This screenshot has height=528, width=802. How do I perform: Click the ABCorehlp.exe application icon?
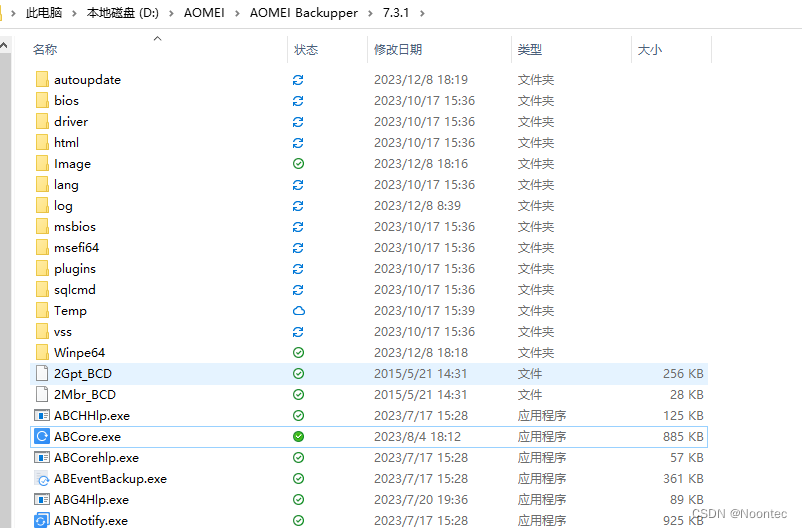42,457
